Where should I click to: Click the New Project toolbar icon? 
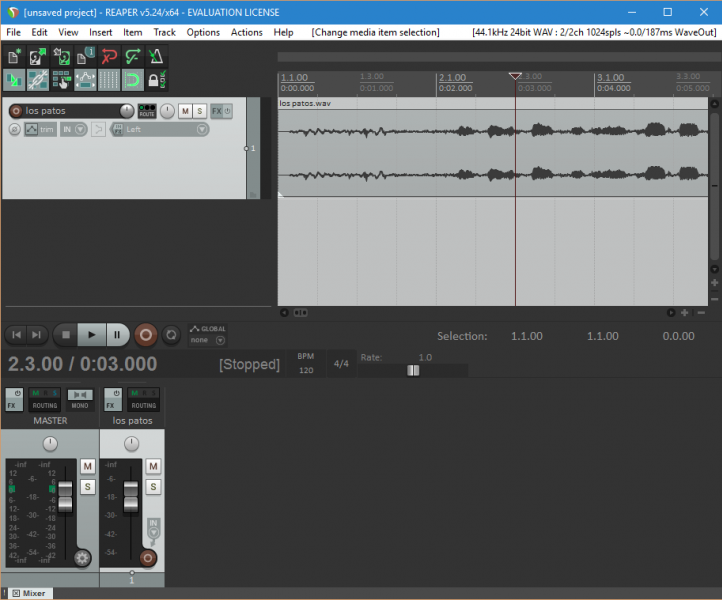[x=14, y=56]
